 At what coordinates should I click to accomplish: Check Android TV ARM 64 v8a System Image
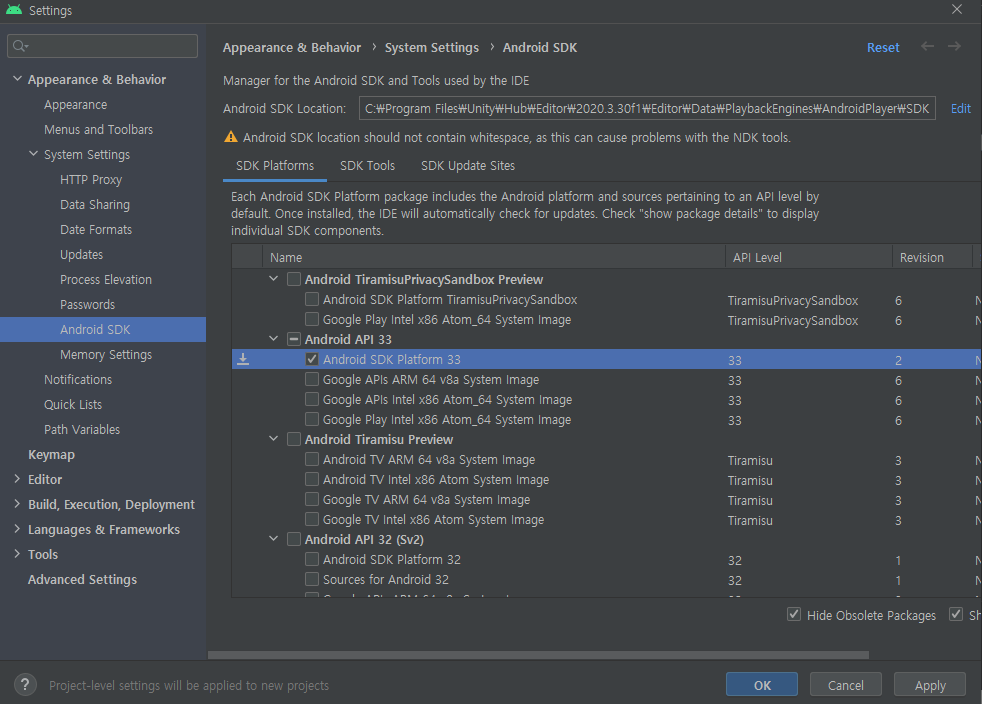pyautogui.click(x=312, y=460)
